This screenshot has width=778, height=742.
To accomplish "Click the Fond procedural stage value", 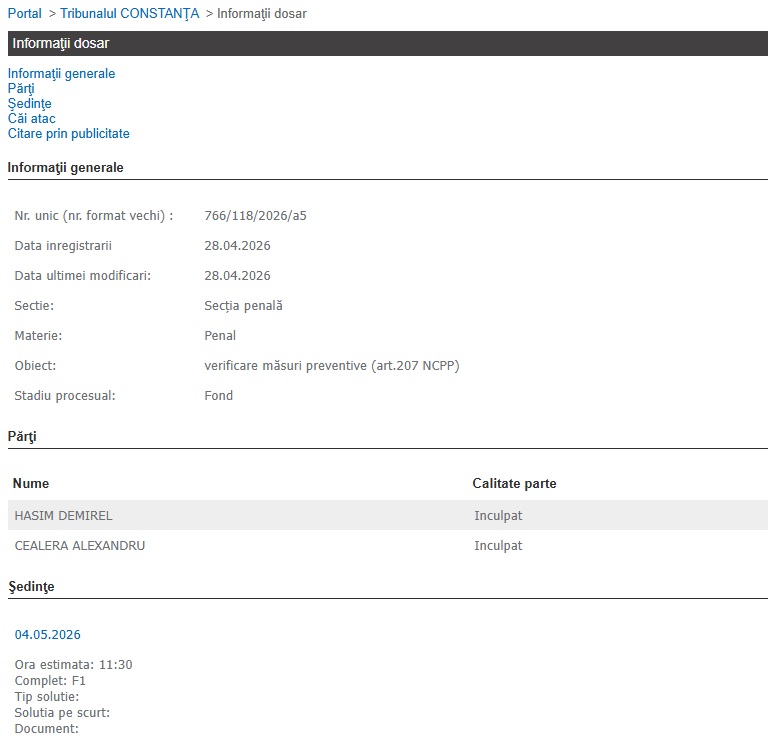I will 218,396.
